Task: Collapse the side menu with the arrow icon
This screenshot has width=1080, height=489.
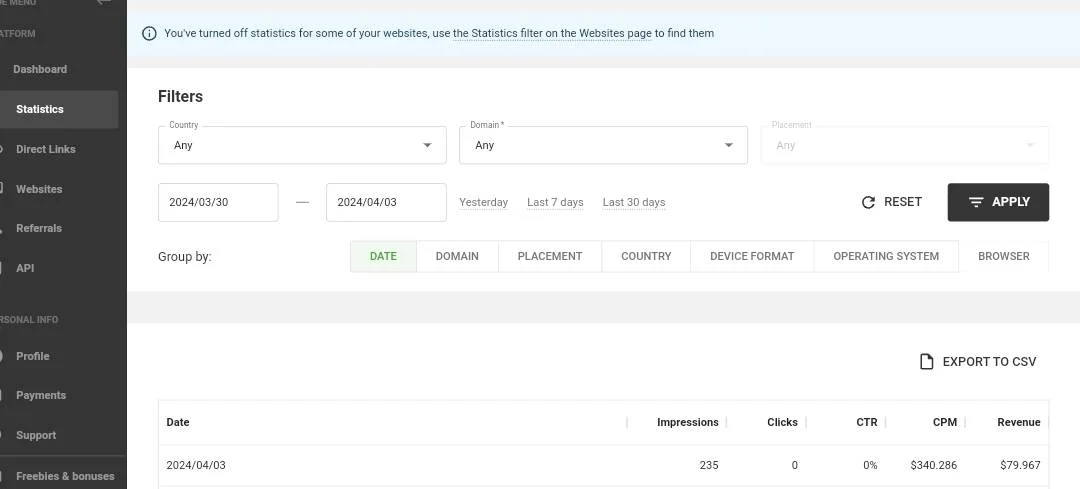Action: click(x=103, y=2)
